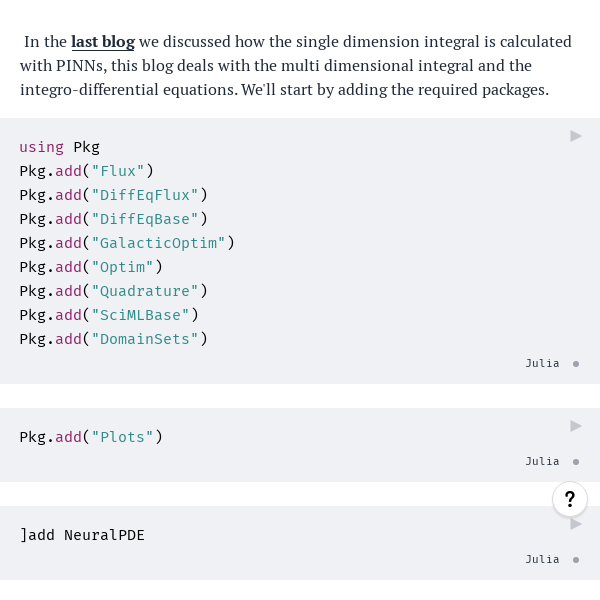The width and height of the screenshot is (600, 600).
Task: Click status dot of Plots cell
Action: coord(576,462)
